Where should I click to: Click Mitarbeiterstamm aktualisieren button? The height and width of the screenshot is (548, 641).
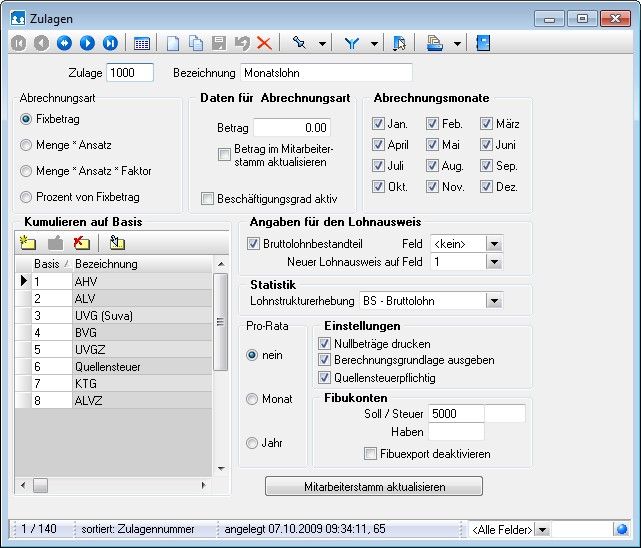374,486
